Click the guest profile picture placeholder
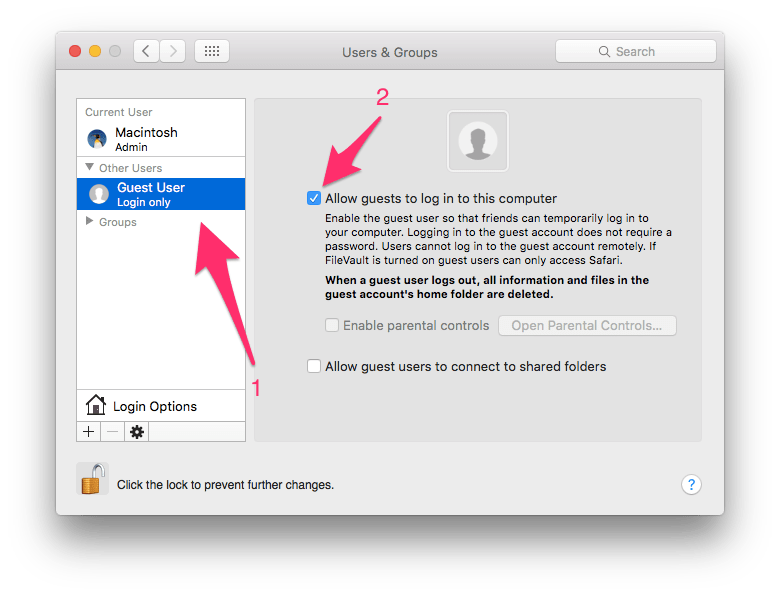Viewport: 780px width, 595px height. tap(478, 141)
